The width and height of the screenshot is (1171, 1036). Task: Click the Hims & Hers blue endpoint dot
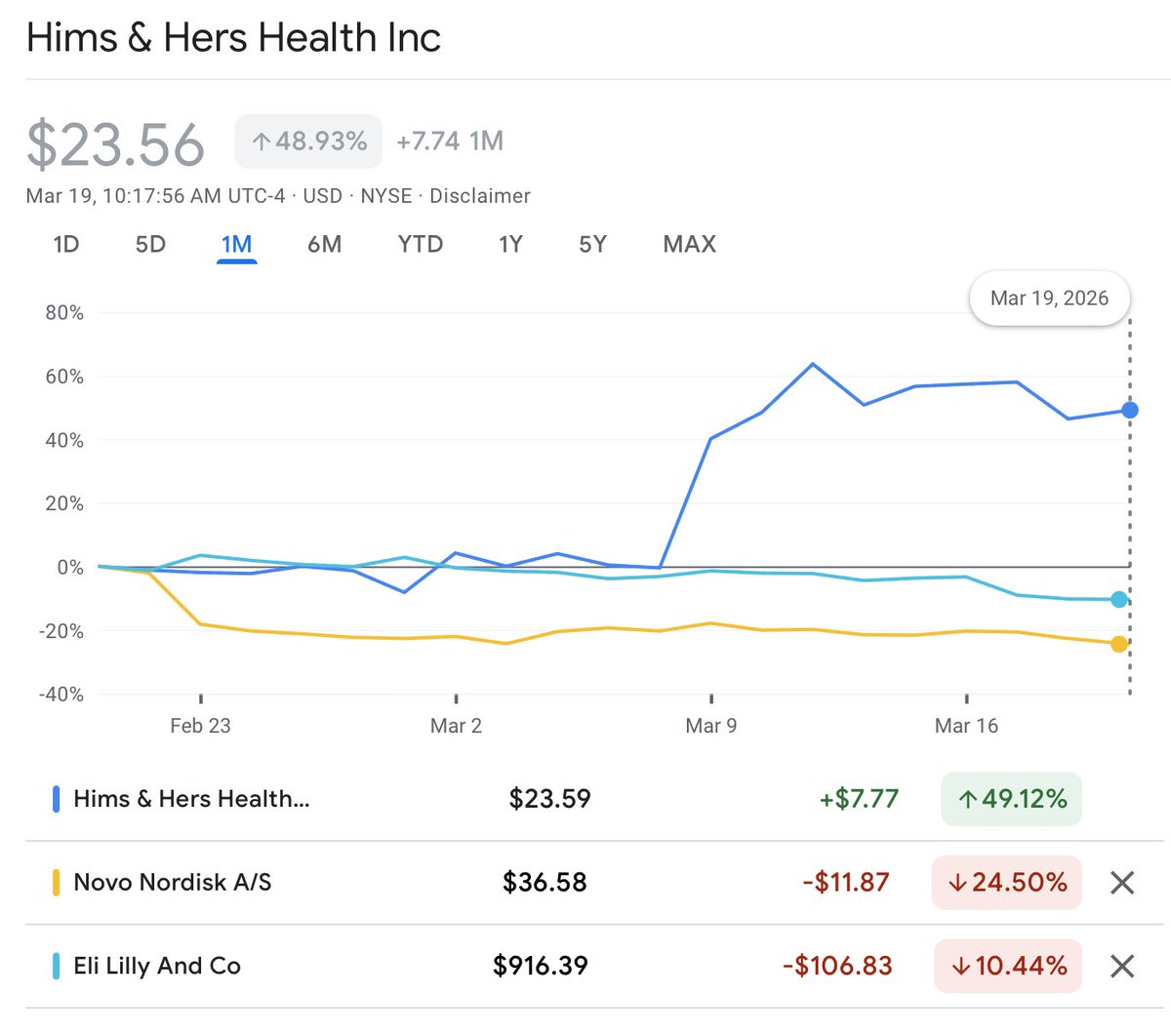[x=1129, y=411]
